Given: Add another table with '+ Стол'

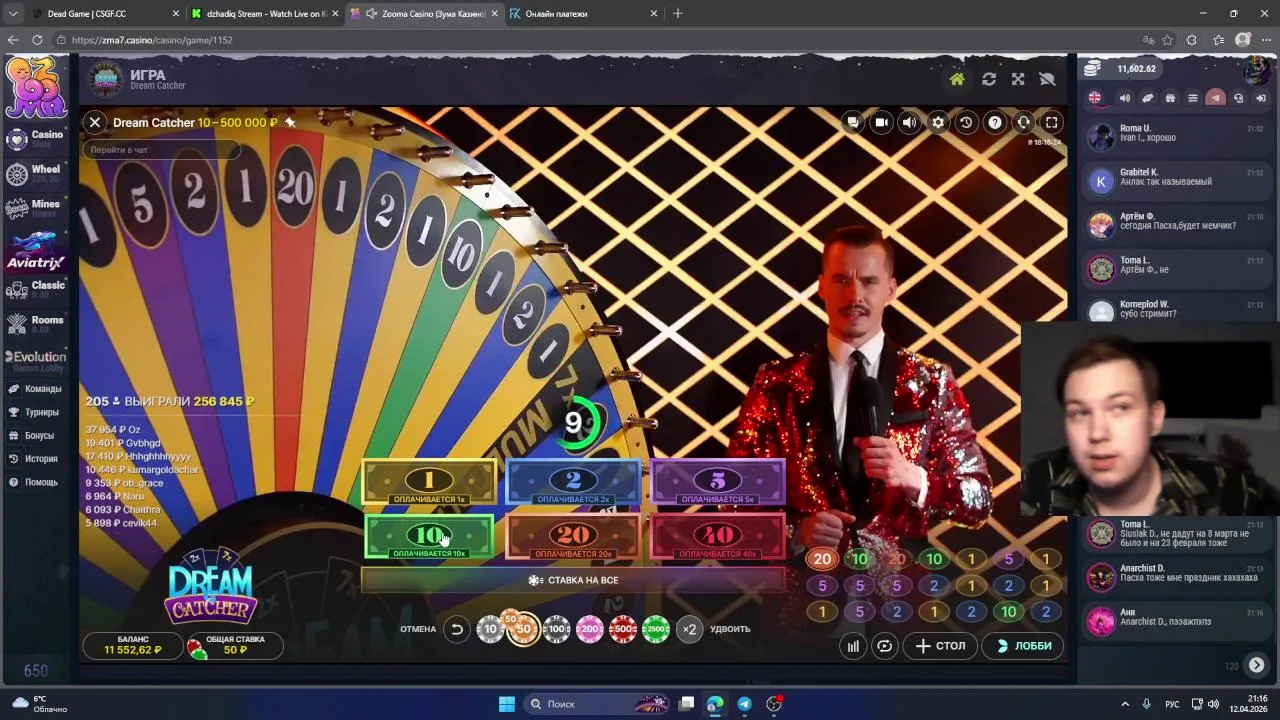Looking at the screenshot, I should coord(940,646).
